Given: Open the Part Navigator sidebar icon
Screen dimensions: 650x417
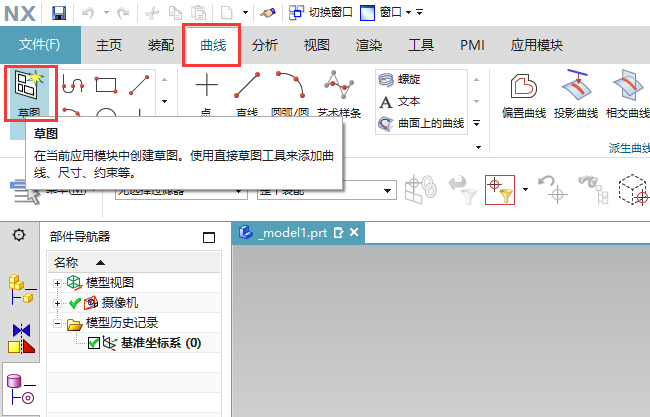Looking at the screenshot, I should click(x=21, y=389).
